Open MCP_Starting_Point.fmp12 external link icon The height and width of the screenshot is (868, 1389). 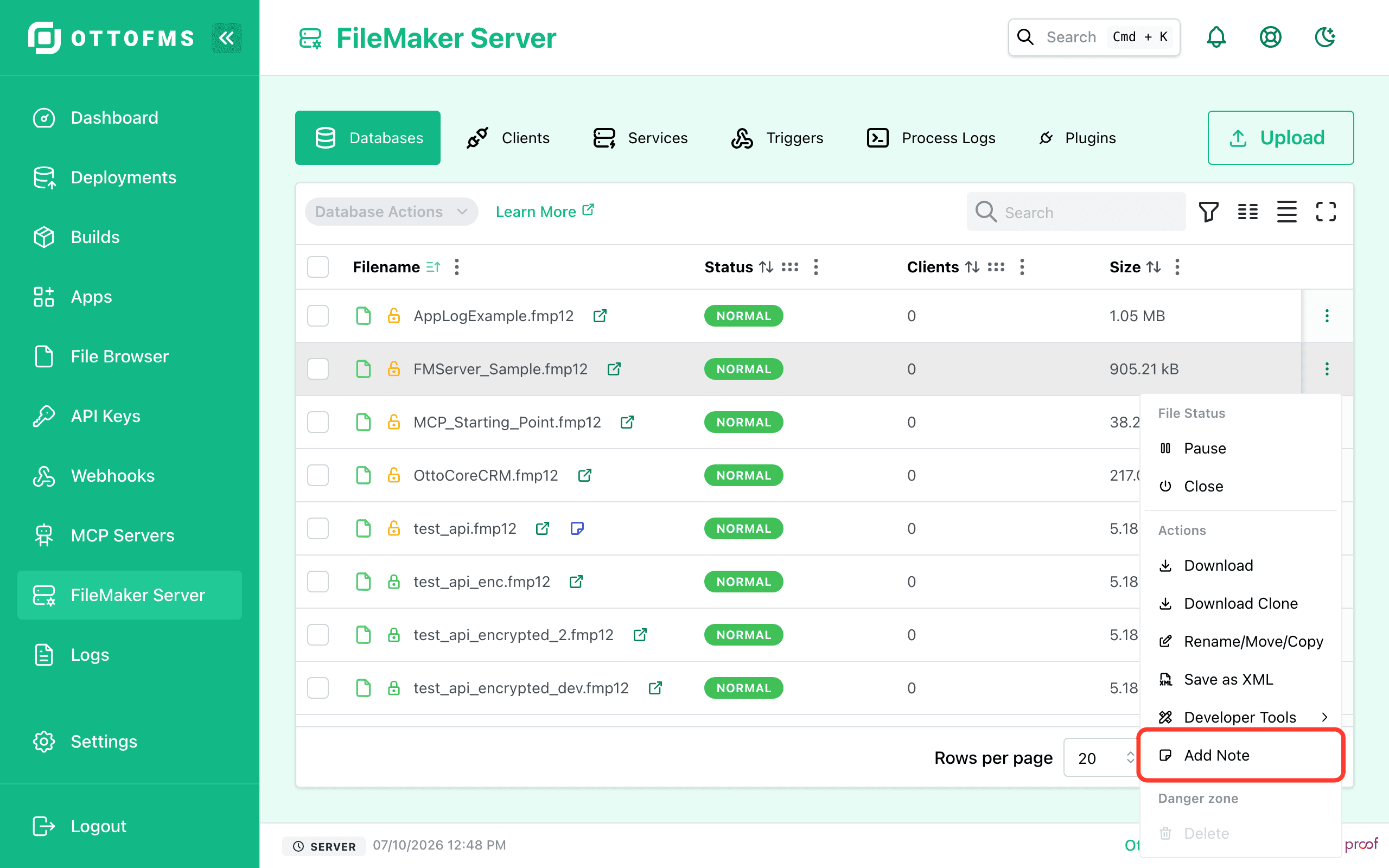pos(627,422)
